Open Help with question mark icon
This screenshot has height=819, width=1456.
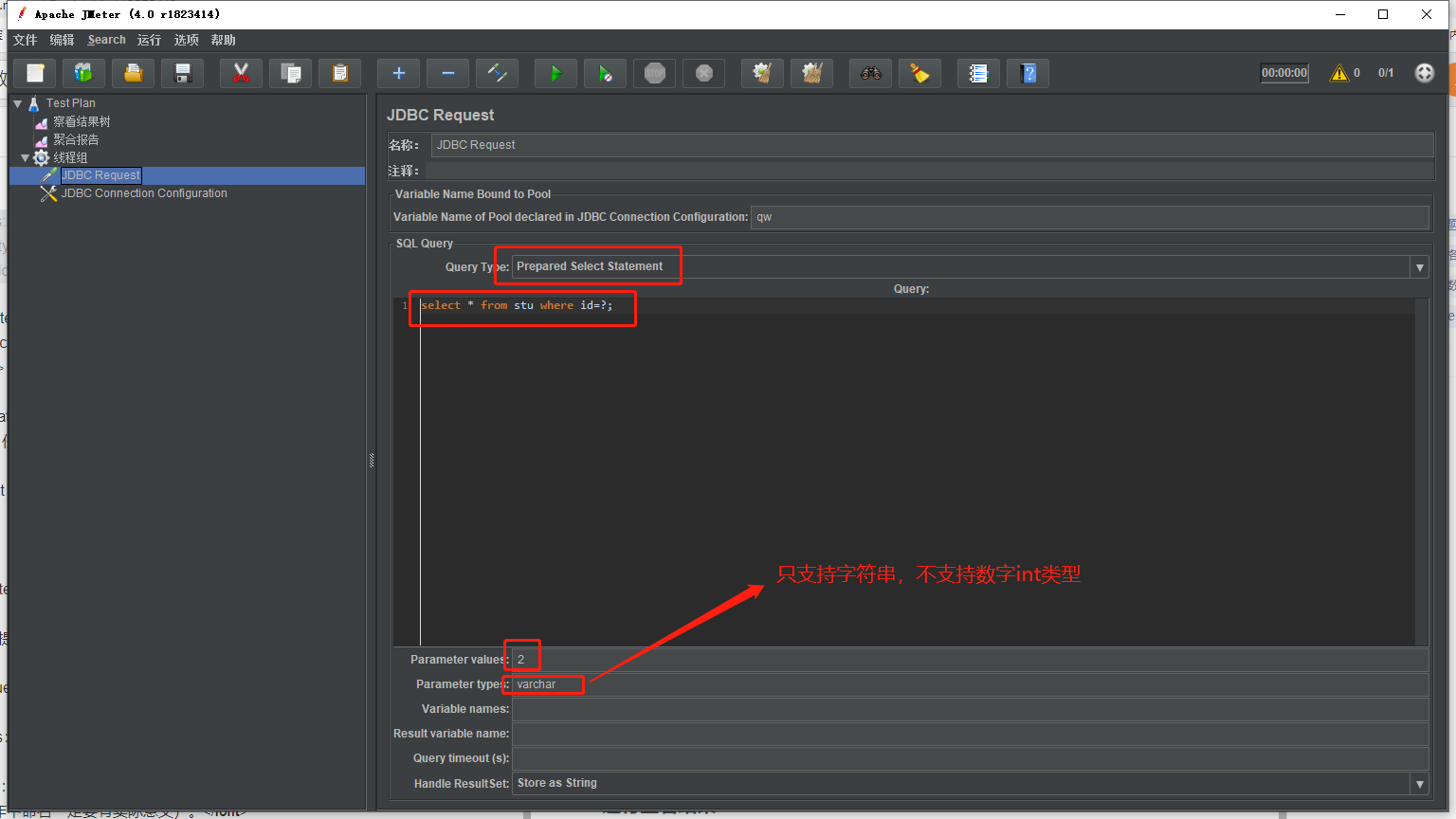point(1028,73)
